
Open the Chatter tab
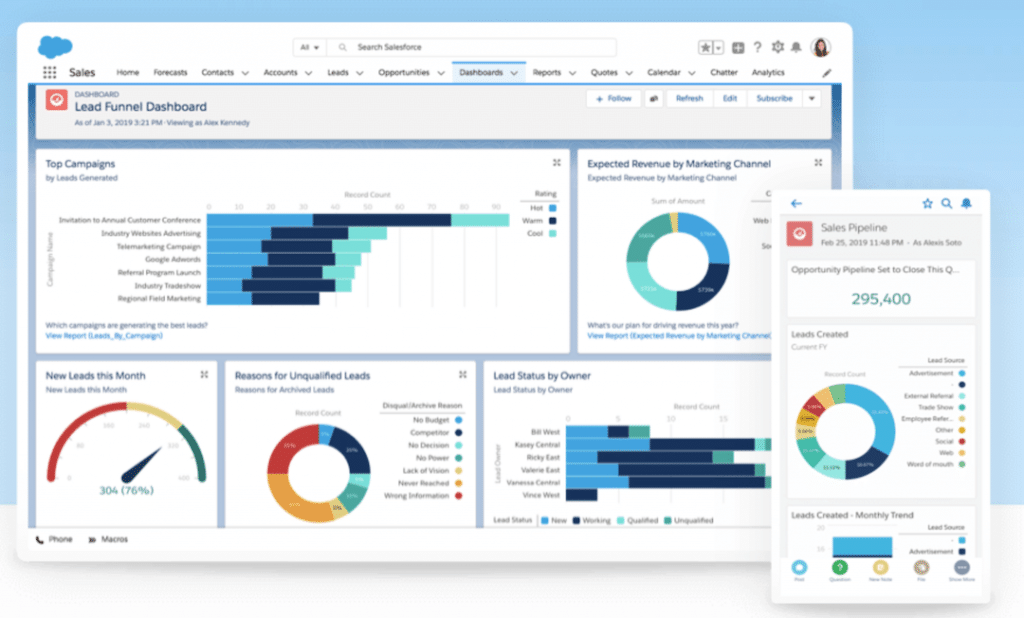click(x=724, y=73)
